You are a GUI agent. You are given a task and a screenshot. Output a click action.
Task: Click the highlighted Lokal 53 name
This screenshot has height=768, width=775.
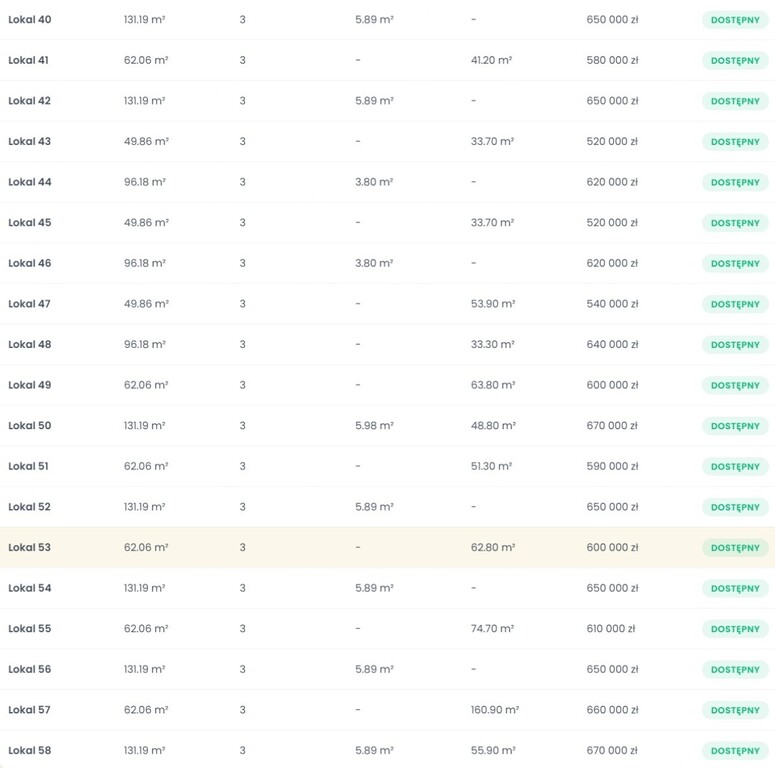click(x=30, y=548)
